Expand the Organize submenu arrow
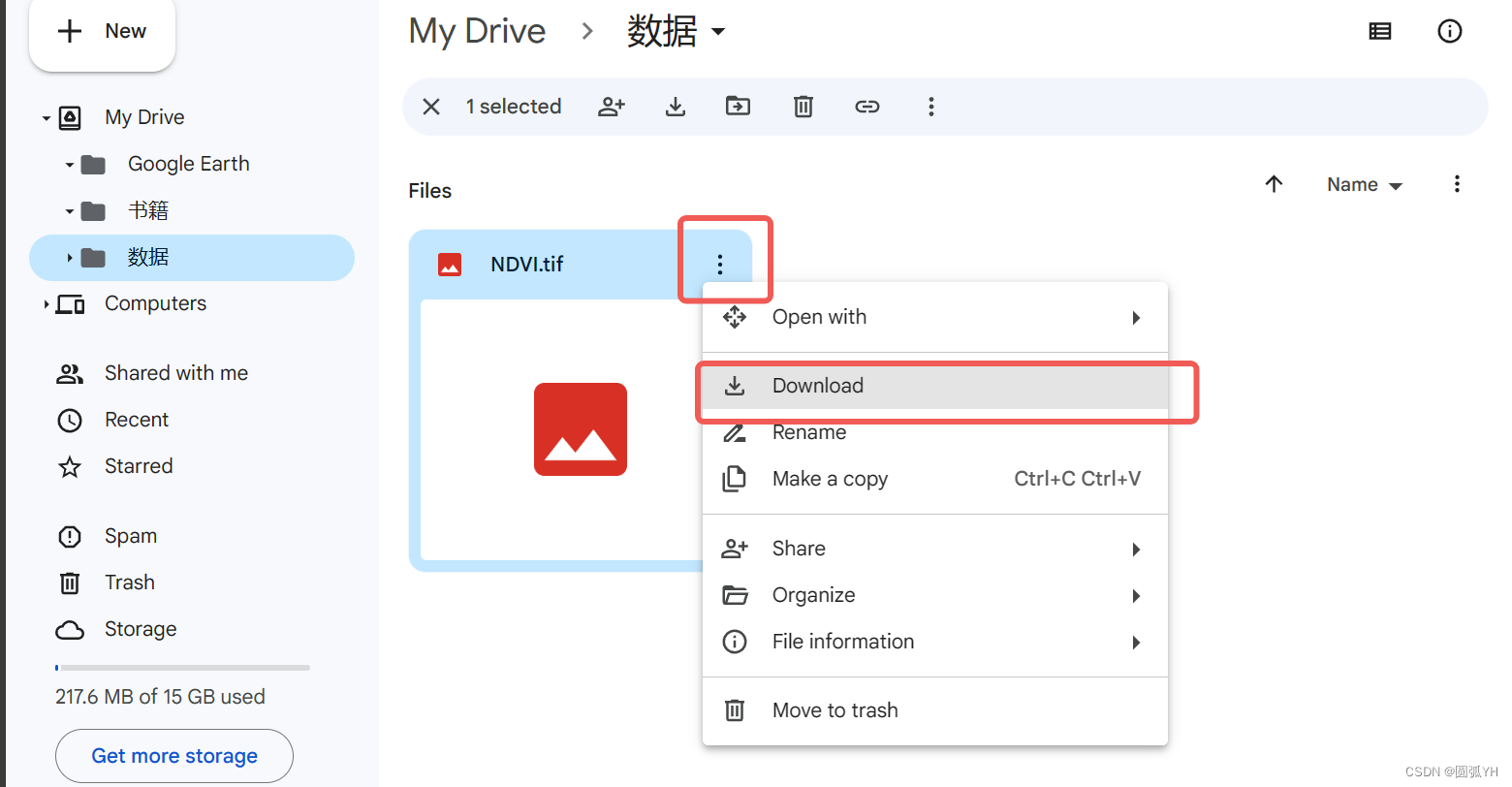The height and width of the screenshot is (787, 1512). [x=1136, y=596]
